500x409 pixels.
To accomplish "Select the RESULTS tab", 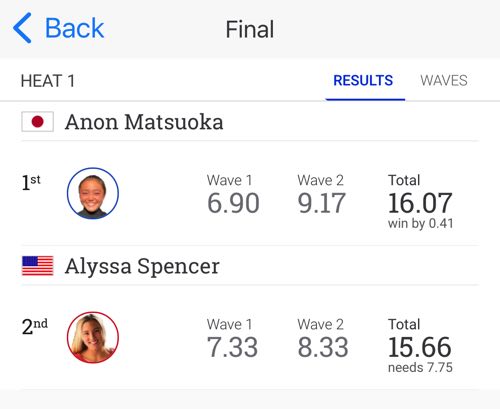I will point(363,81).
